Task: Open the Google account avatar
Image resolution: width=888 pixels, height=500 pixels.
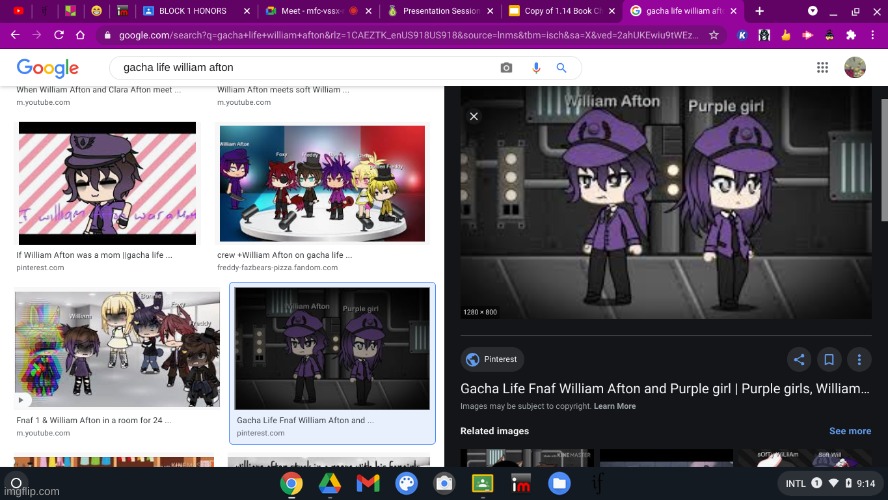Action: (x=855, y=67)
